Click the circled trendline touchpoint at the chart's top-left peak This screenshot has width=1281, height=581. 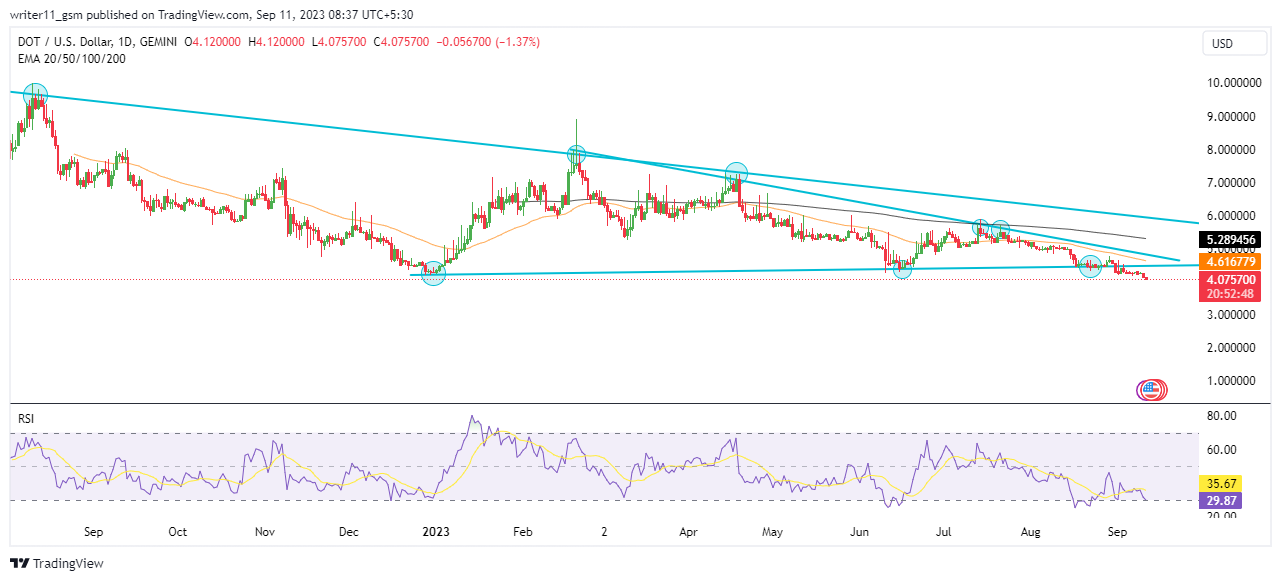point(35,96)
